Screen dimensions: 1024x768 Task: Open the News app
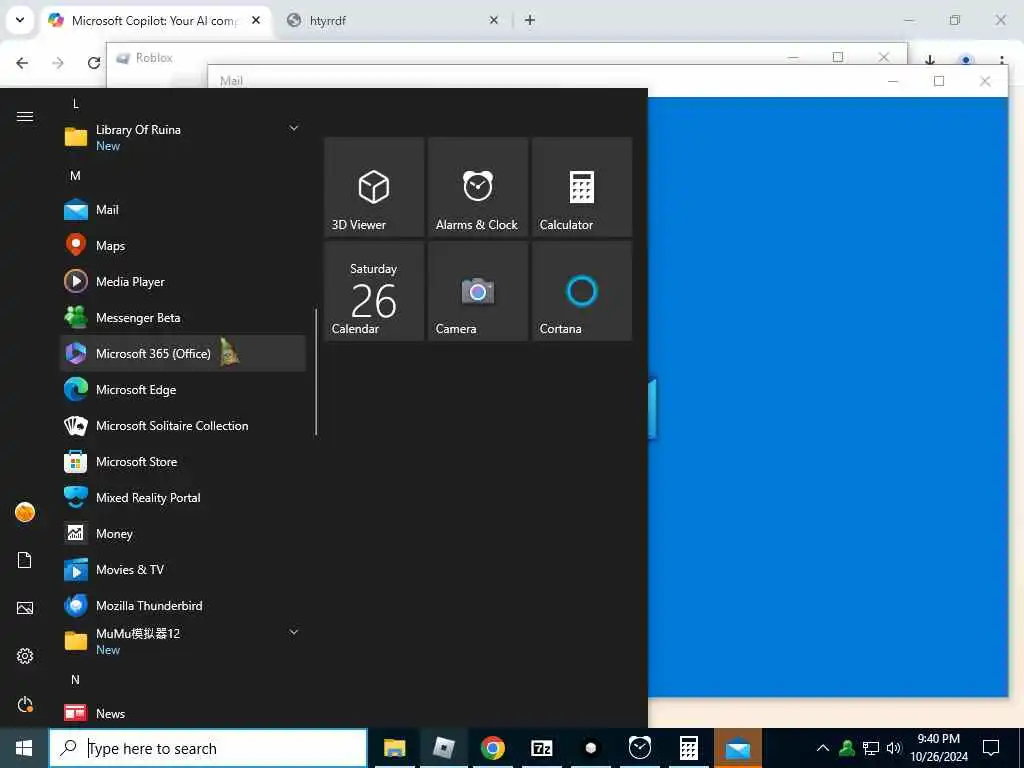click(x=183, y=713)
